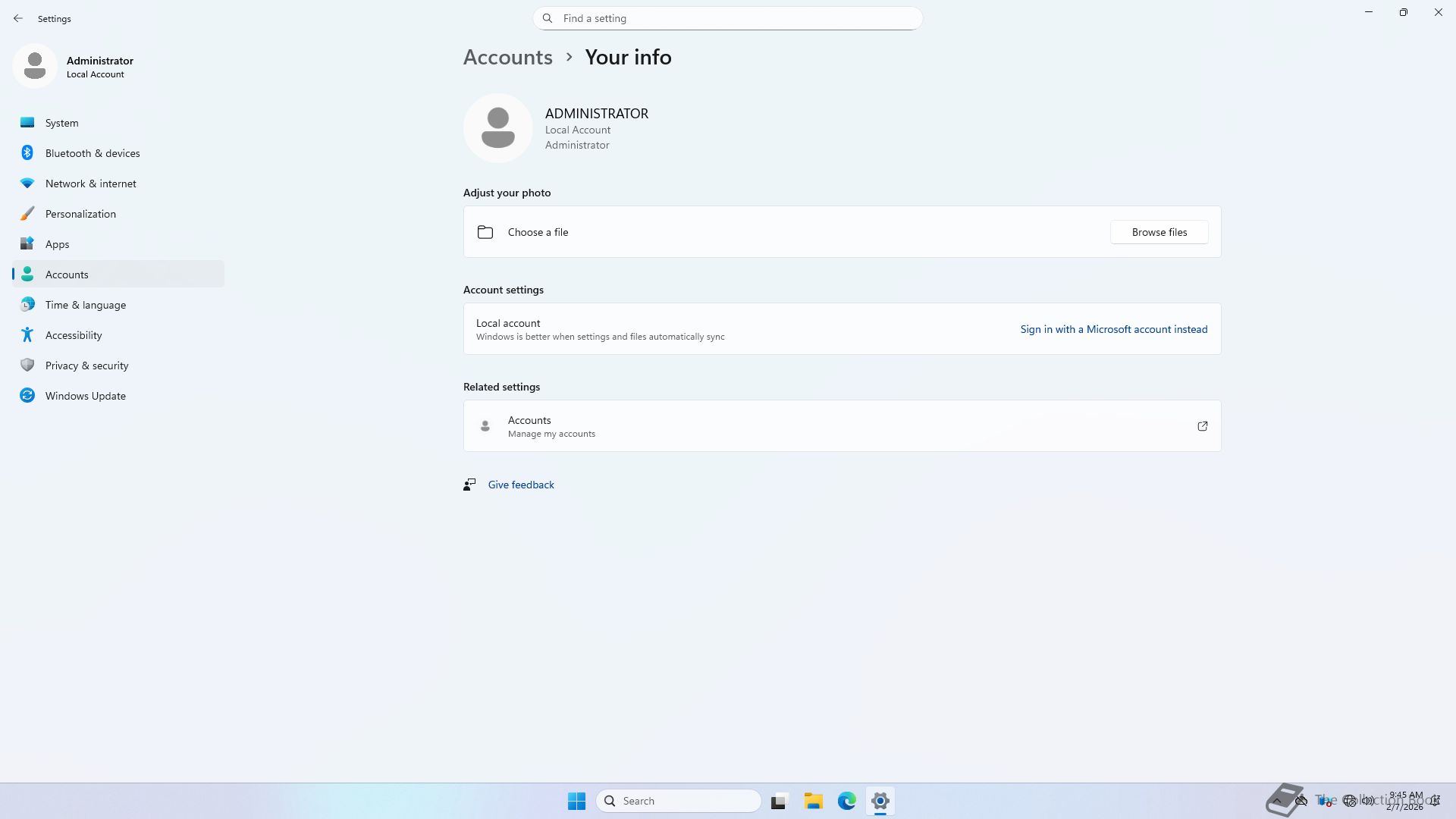Select Accounts in the left navigation

tap(67, 275)
